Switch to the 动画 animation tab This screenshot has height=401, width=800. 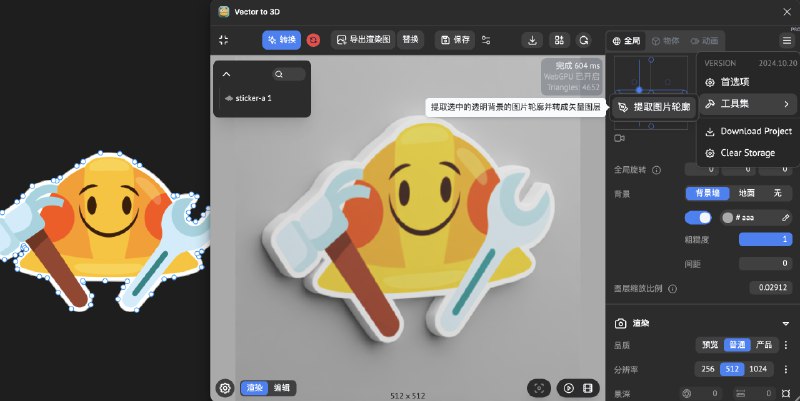point(704,41)
